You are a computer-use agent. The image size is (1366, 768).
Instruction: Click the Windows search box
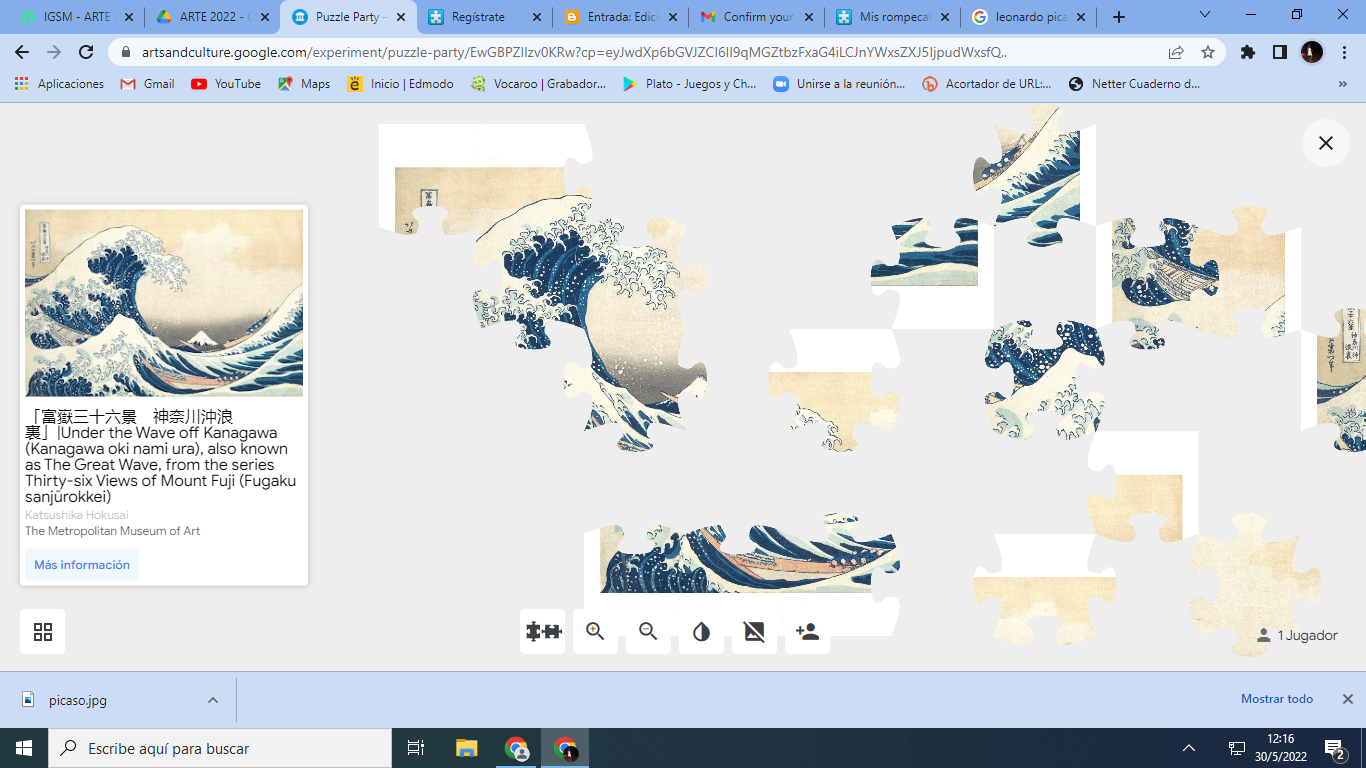click(220, 748)
